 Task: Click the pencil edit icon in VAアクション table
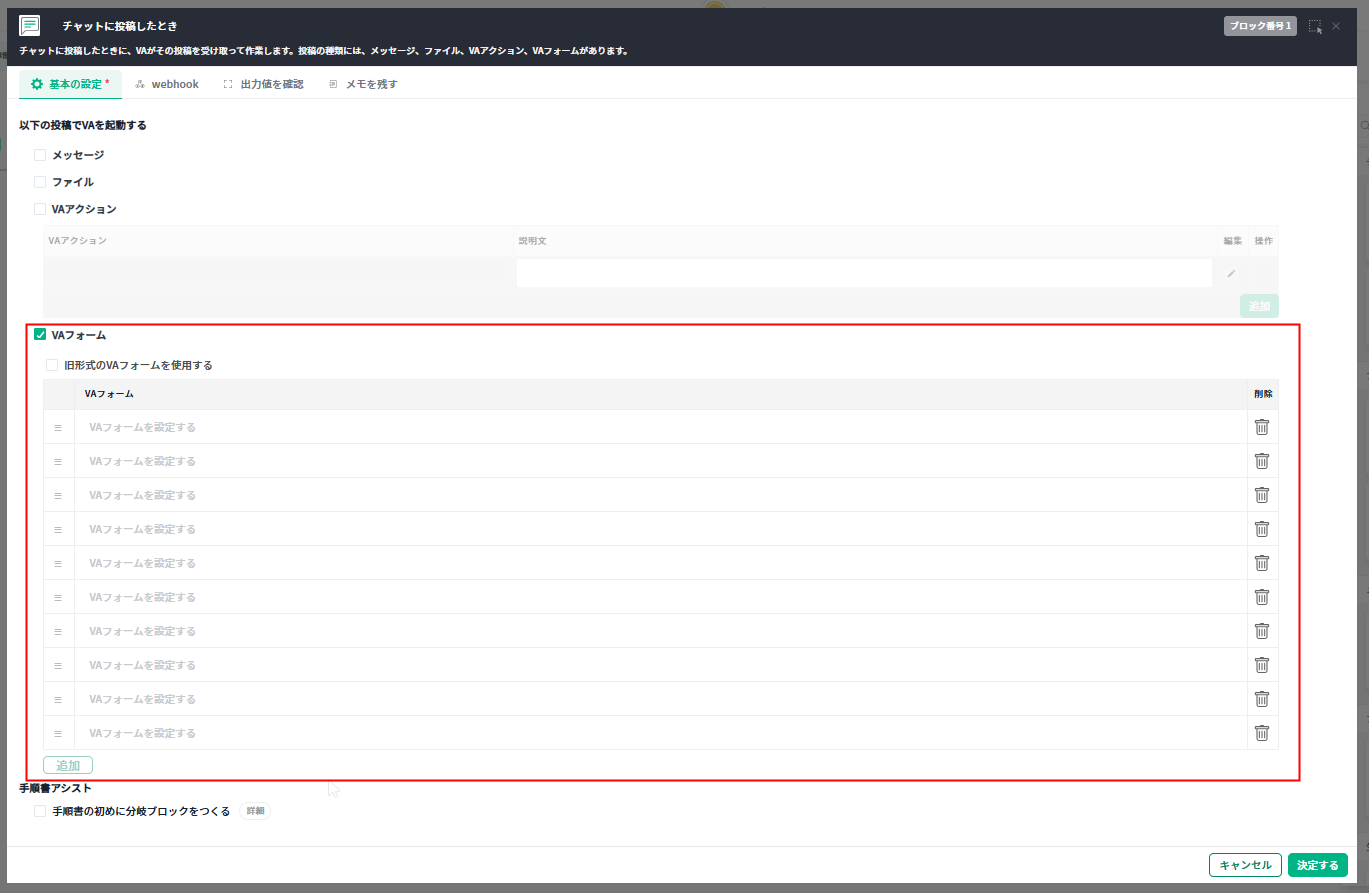[1231, 274]
